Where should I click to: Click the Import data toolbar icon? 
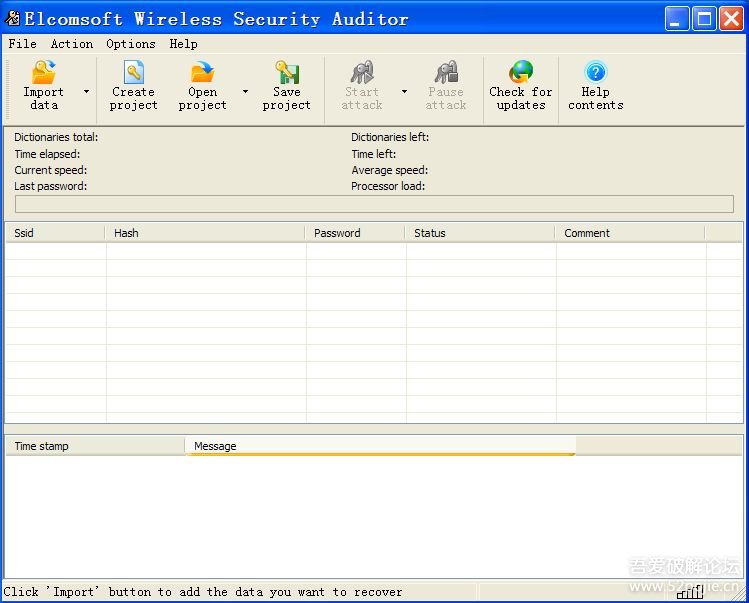tap(44, 72)
